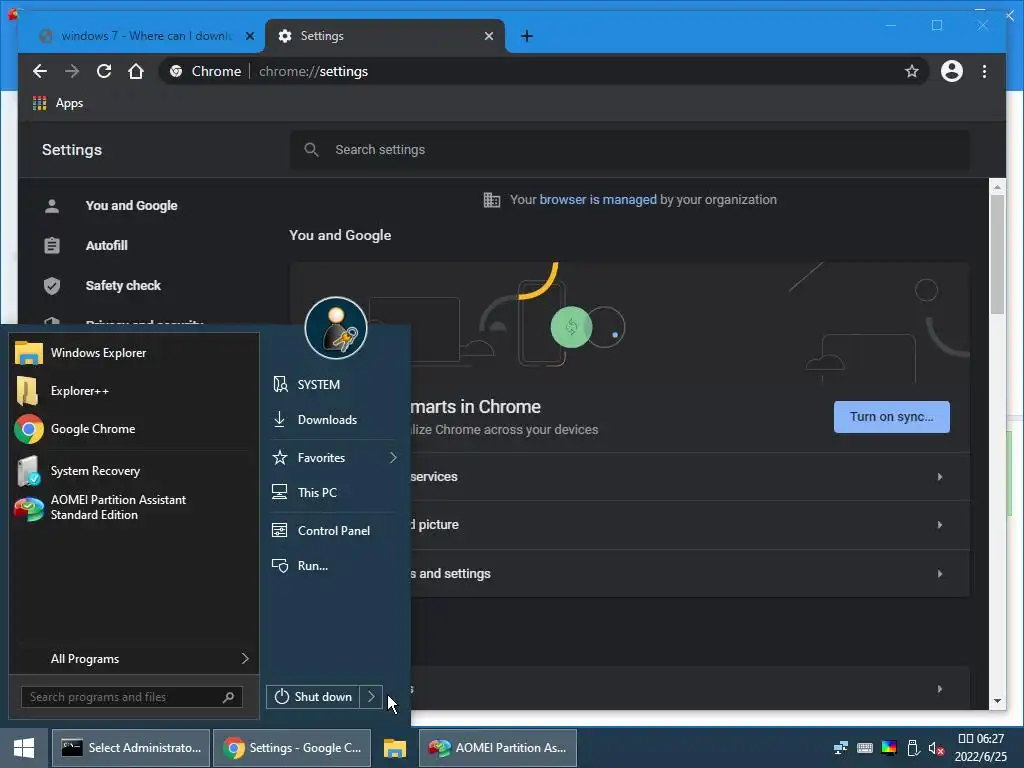This screenshot has width=1024, height=768.
Task: Open AOMEI Partition Assistant Standard Edition
Action: (134, 507)
